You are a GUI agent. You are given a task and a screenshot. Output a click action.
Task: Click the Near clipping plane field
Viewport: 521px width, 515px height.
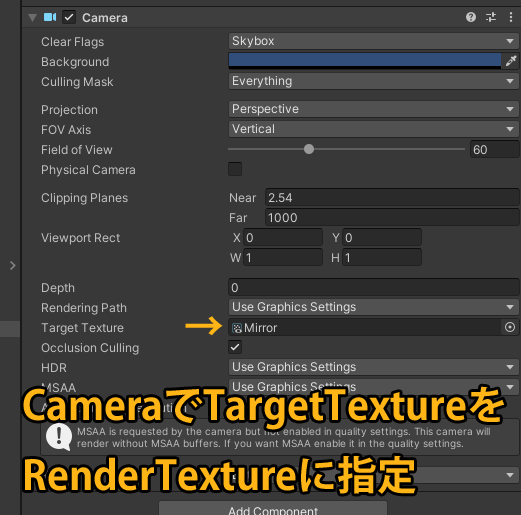tap(392, 197)
